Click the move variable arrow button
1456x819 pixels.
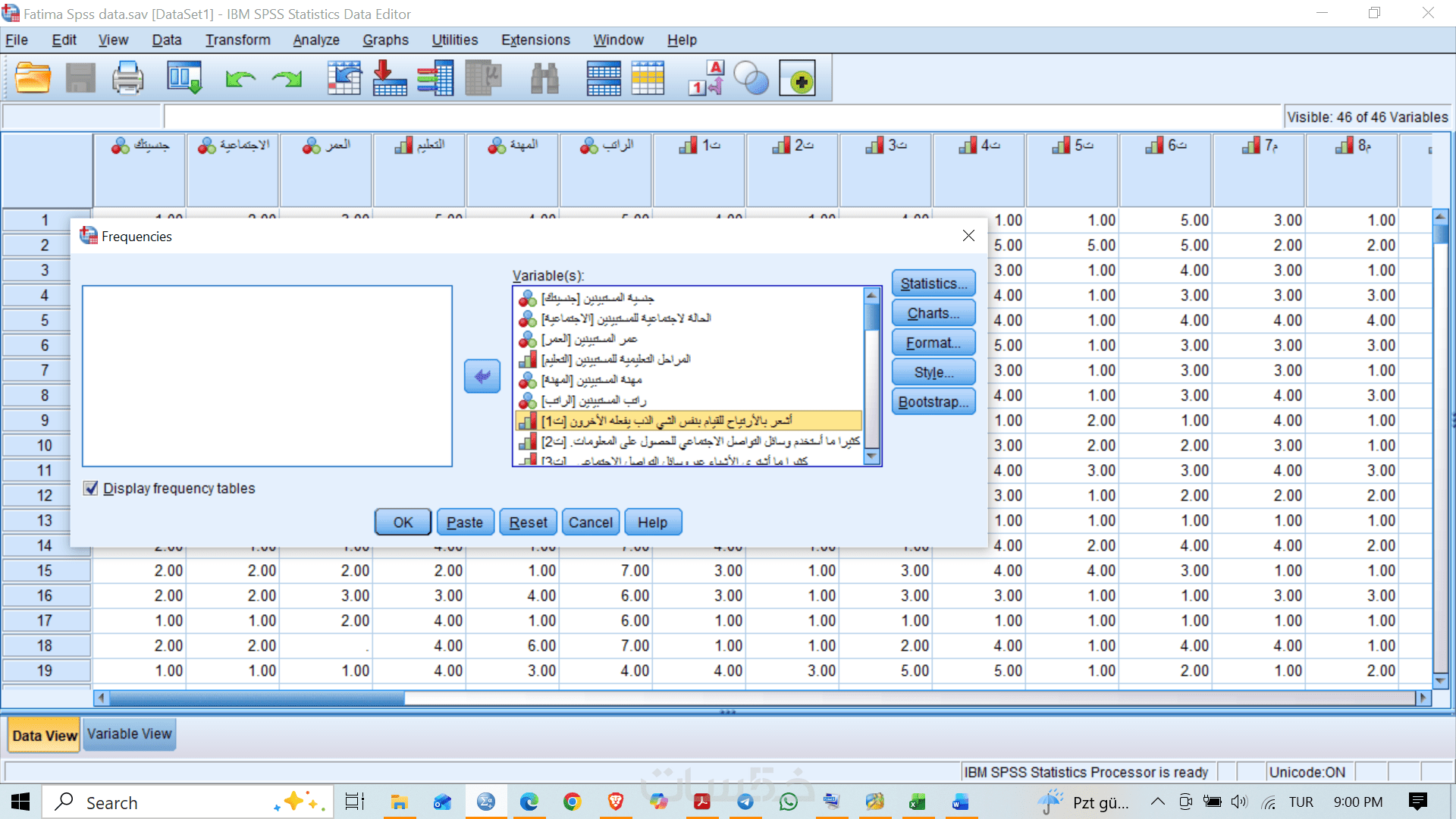click(x=482, y=376)
